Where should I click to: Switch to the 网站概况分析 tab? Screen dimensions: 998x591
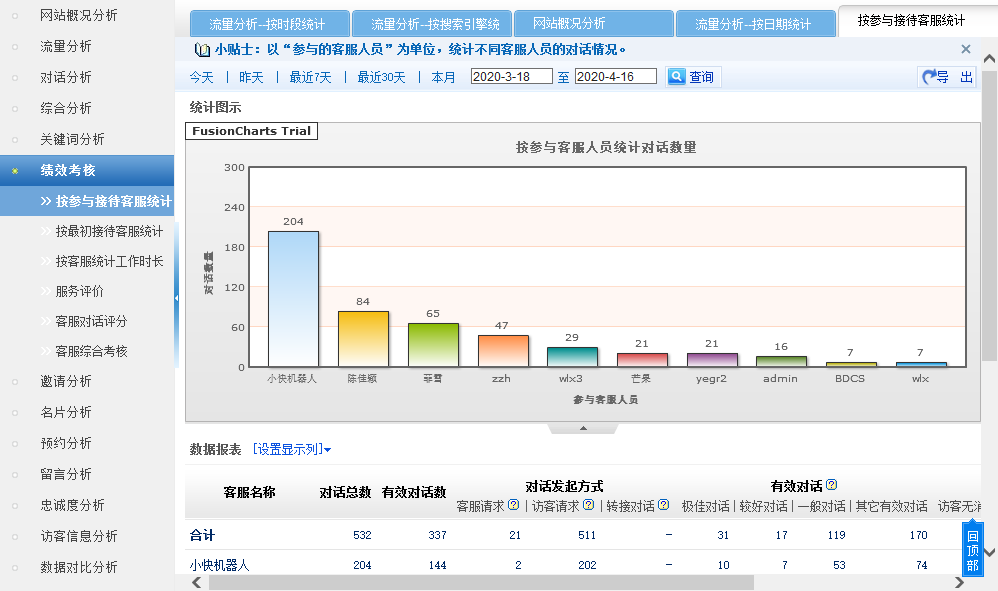(x=569, y=24)
